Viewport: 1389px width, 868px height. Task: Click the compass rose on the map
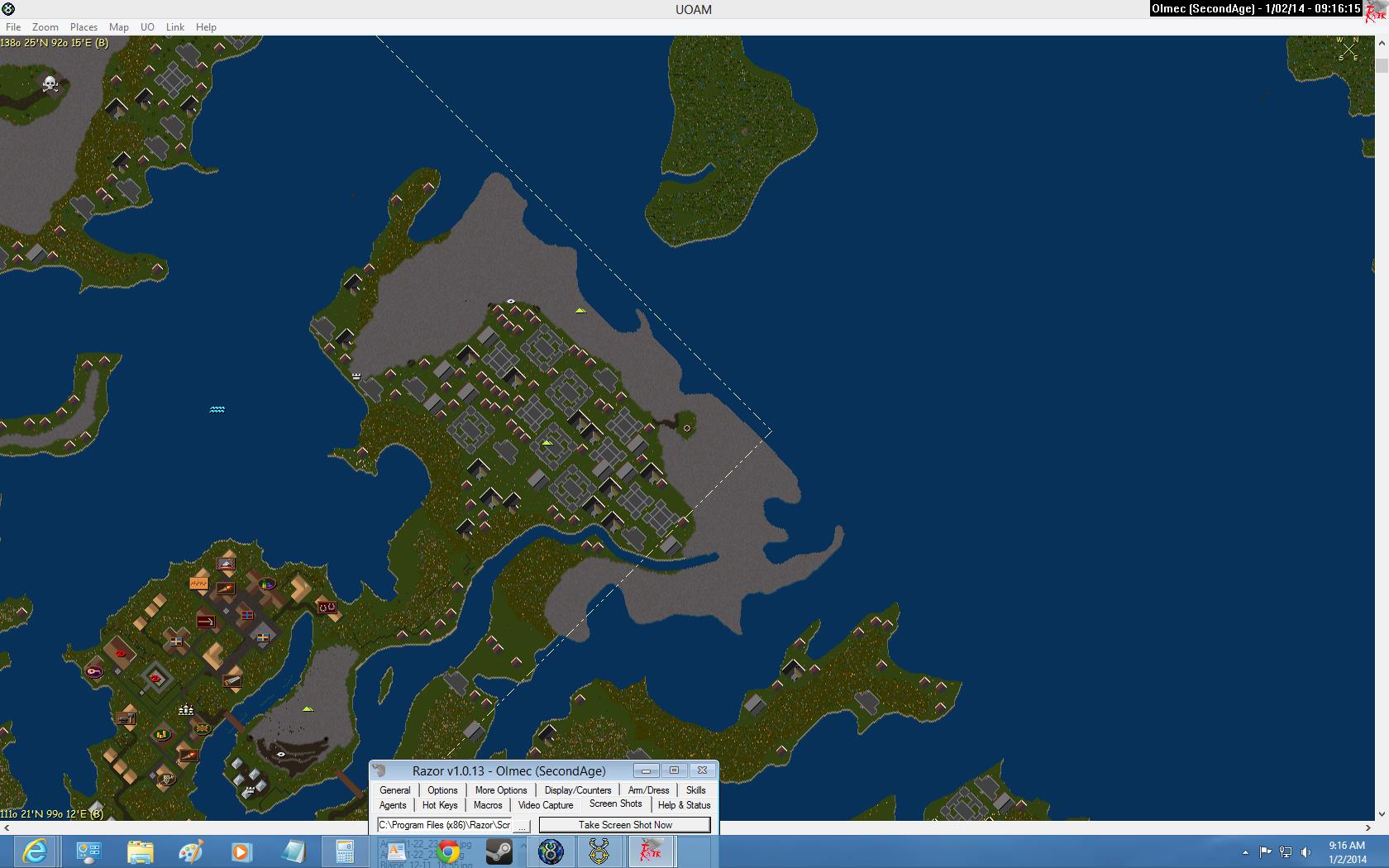[1348, 50]
